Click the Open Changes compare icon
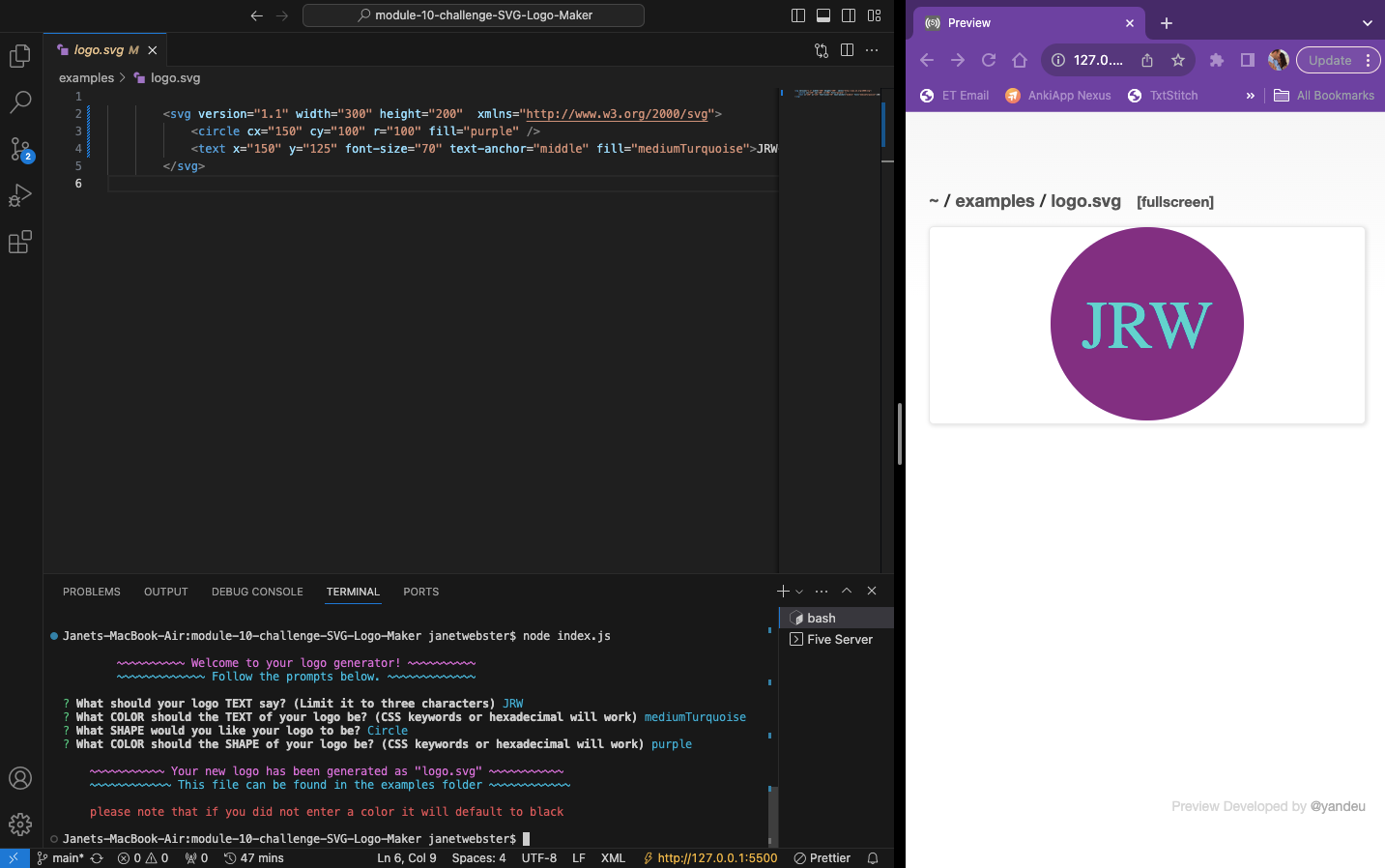 point(822,50)
